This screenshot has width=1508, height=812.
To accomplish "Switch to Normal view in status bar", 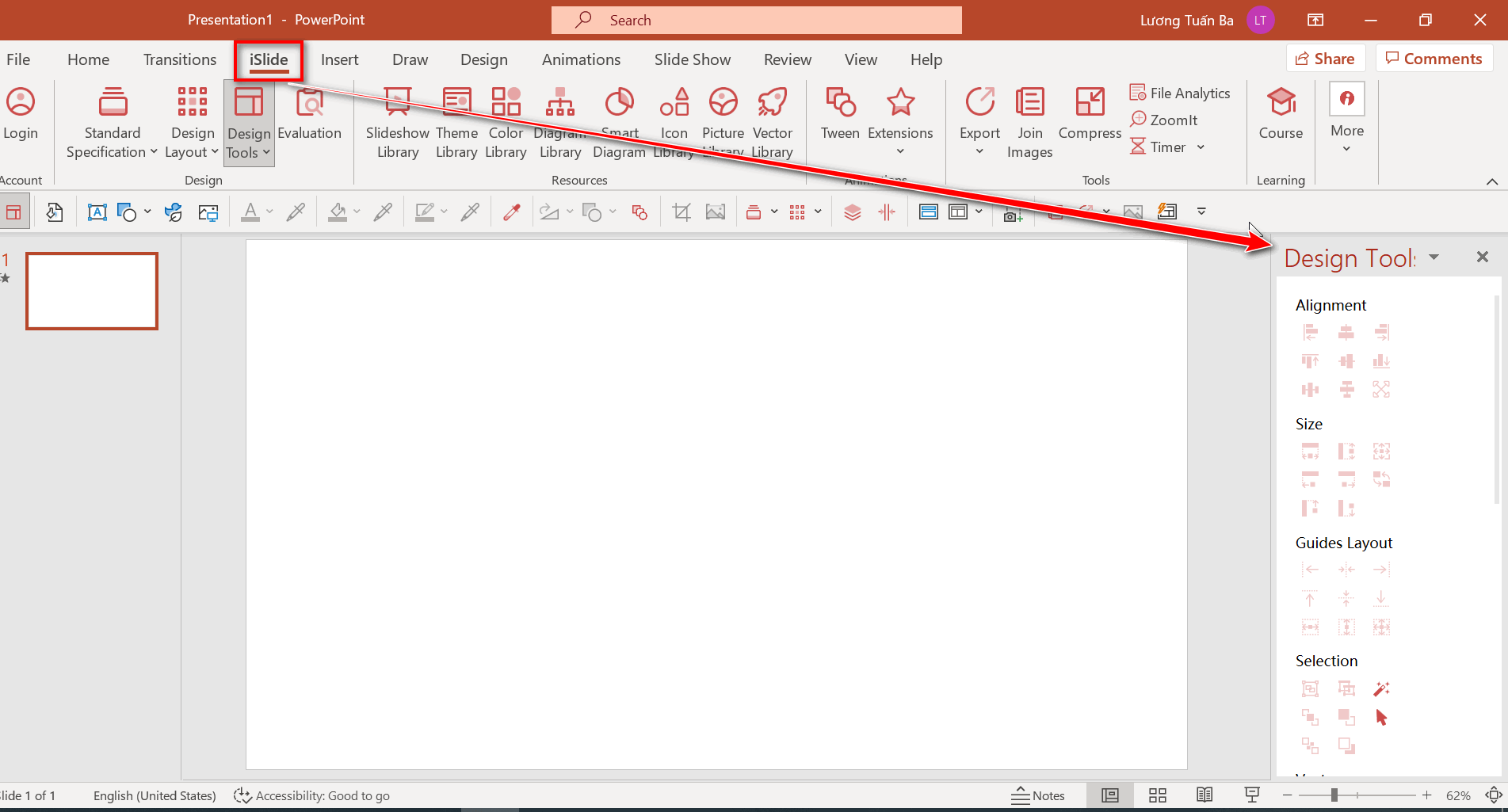I will click(x=1109, y=795).
